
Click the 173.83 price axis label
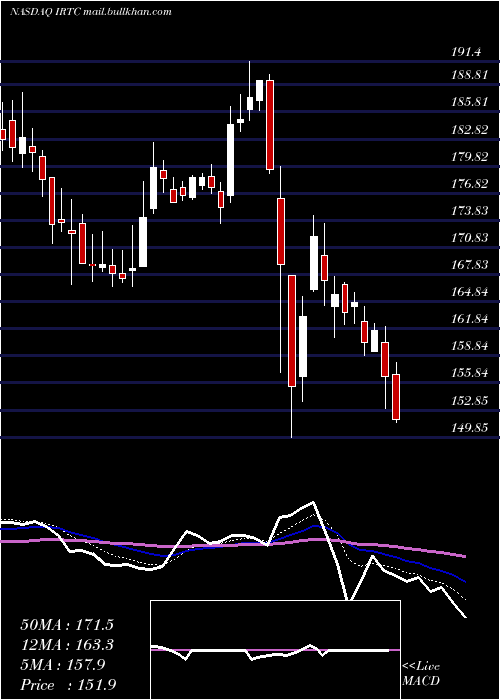(x=469, y=211)
